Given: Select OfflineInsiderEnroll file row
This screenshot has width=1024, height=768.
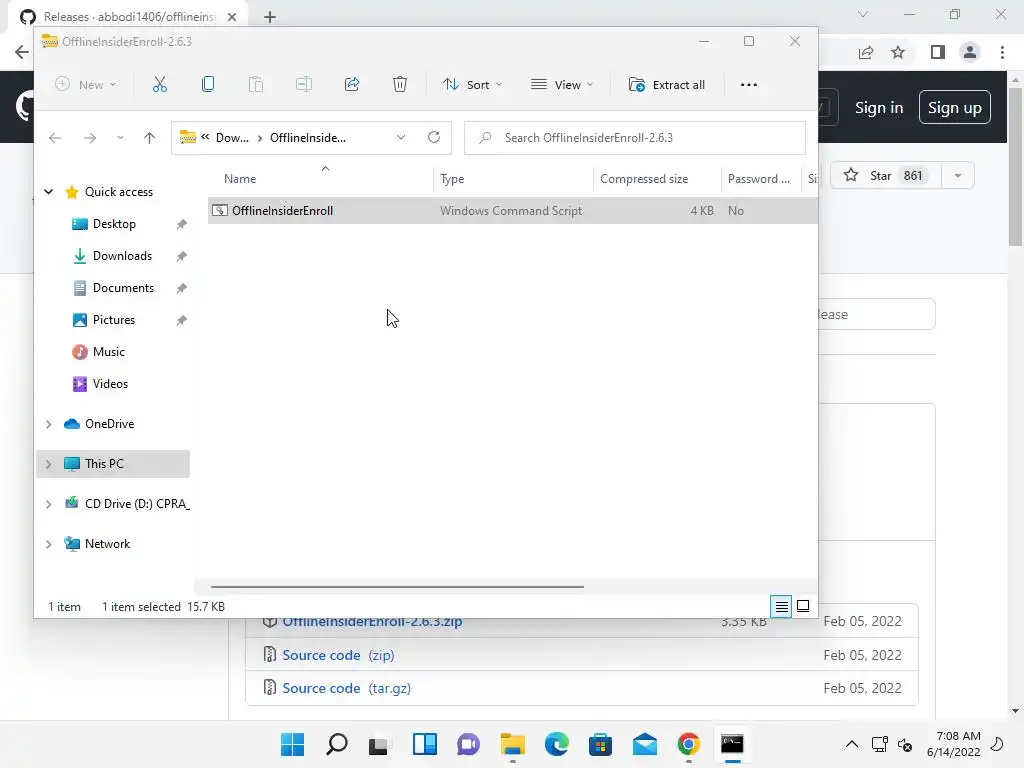Looking at the screenshot, I should tap(513, 211).
